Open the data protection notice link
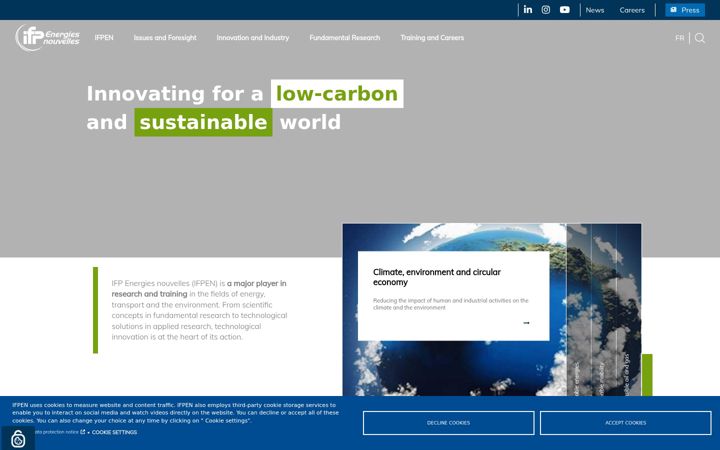This screenshot has width=720, height=450. [59, 432]
